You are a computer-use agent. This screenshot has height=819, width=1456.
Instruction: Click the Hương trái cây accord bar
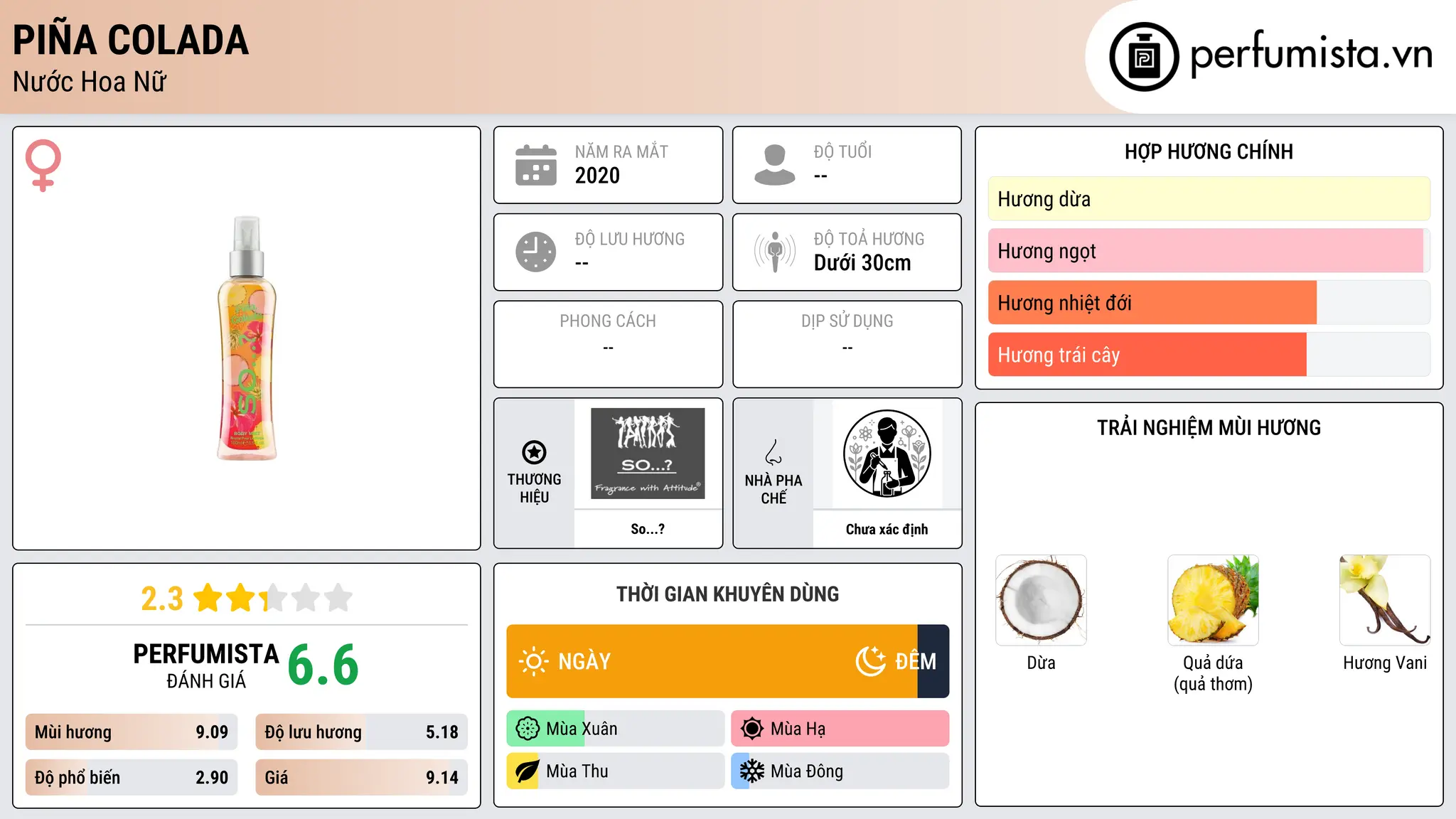(x=1209, y=355)
